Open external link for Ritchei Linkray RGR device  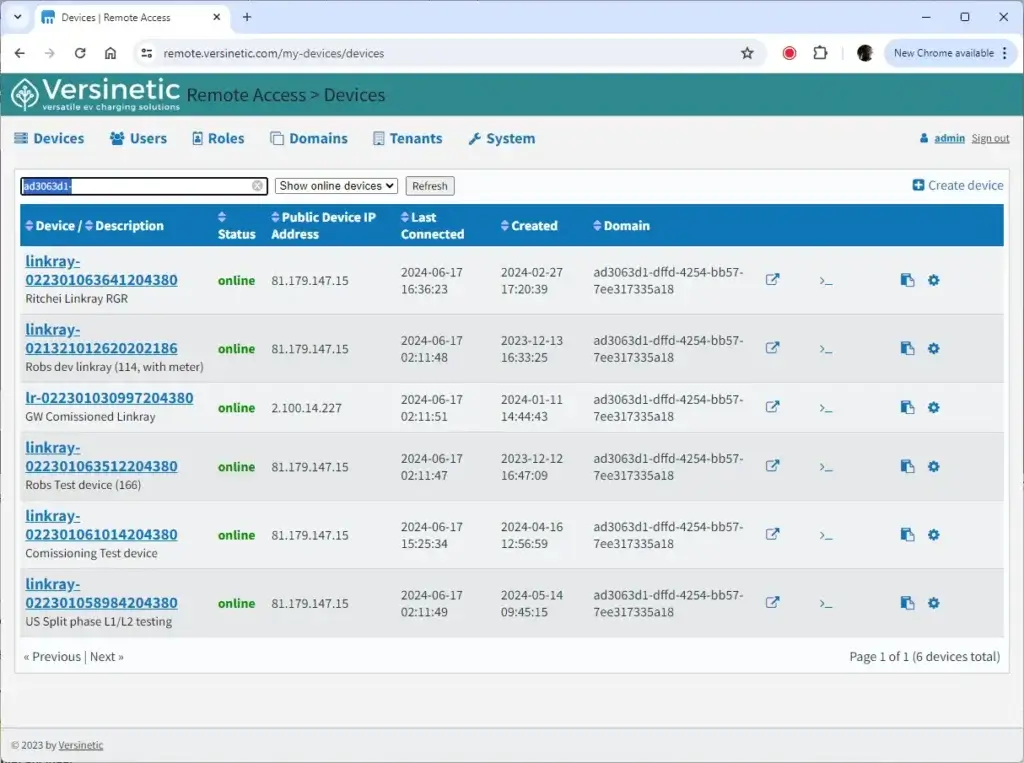[772, 280]
